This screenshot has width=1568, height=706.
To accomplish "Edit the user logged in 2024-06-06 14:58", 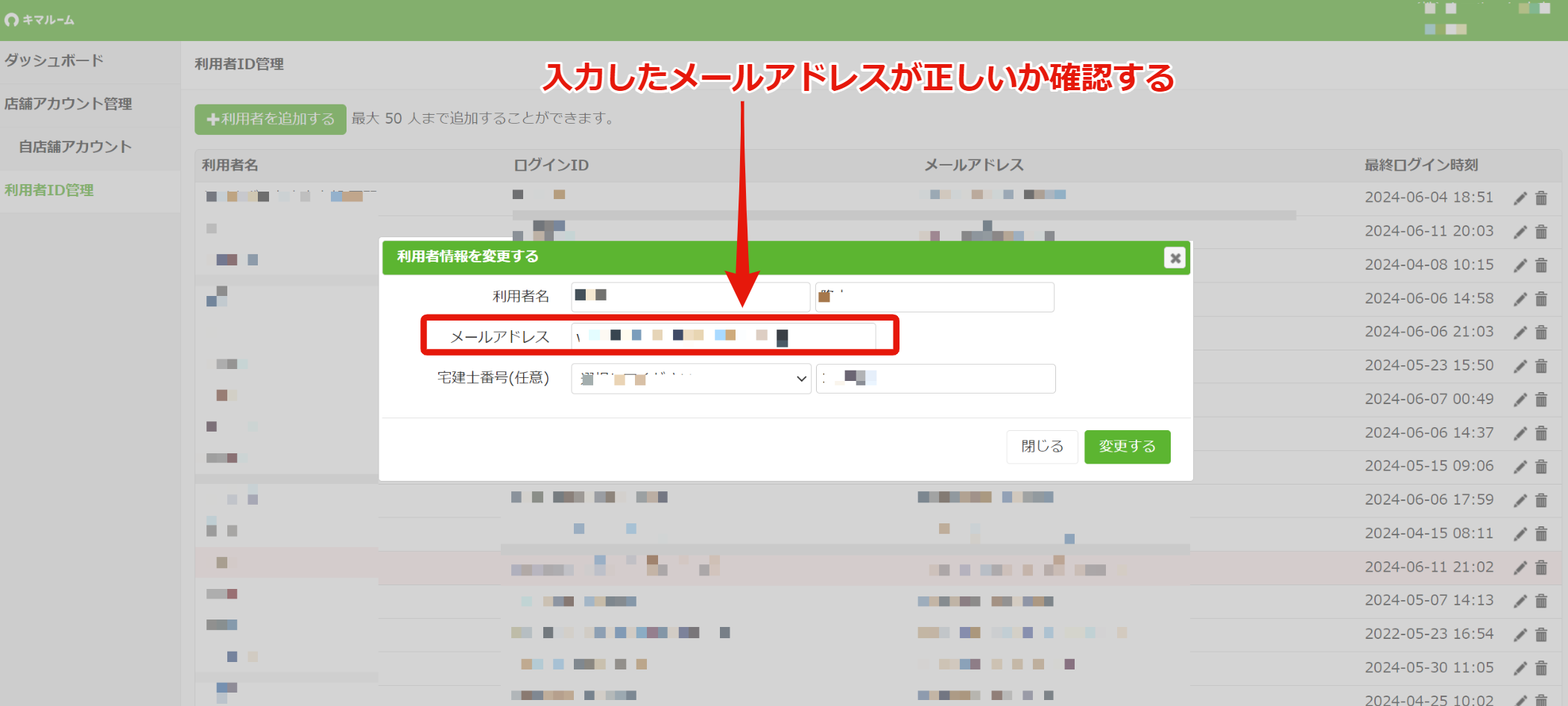I will tap(1520, 299).
